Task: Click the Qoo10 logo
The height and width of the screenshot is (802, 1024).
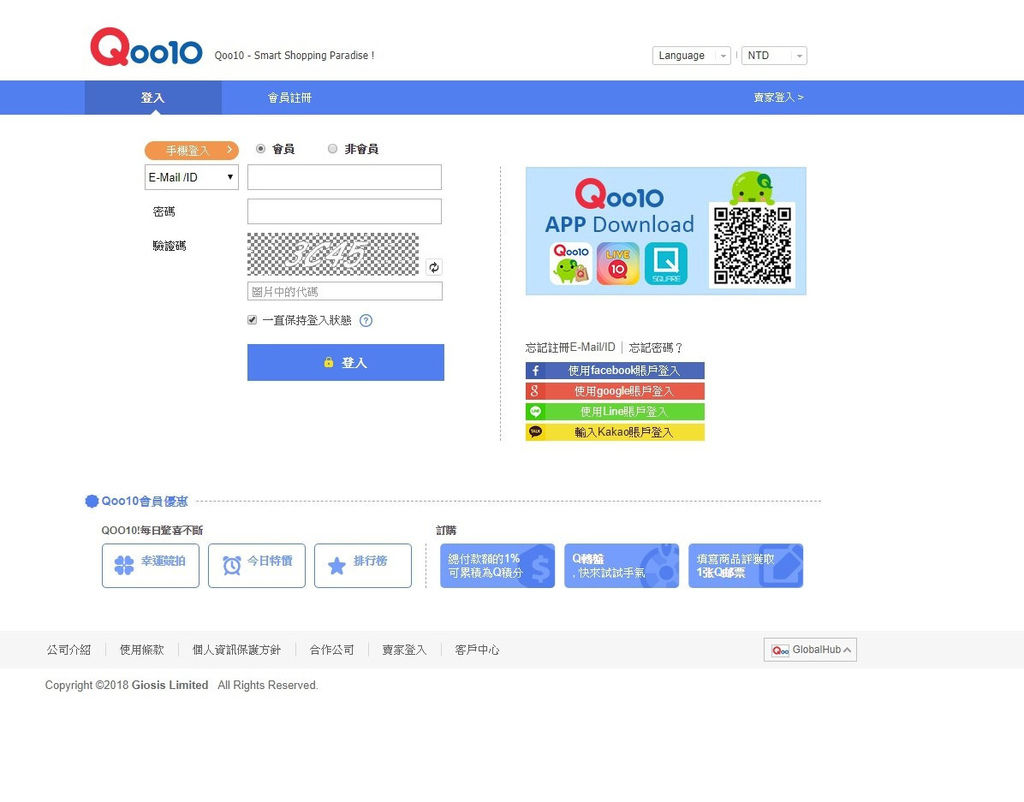Action: pyautogui.click(x=146, y=47)
